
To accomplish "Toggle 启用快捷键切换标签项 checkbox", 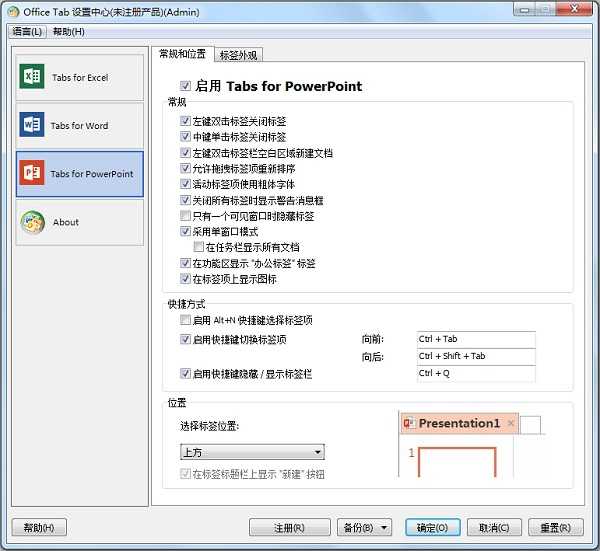I will [x=185, y=339].
